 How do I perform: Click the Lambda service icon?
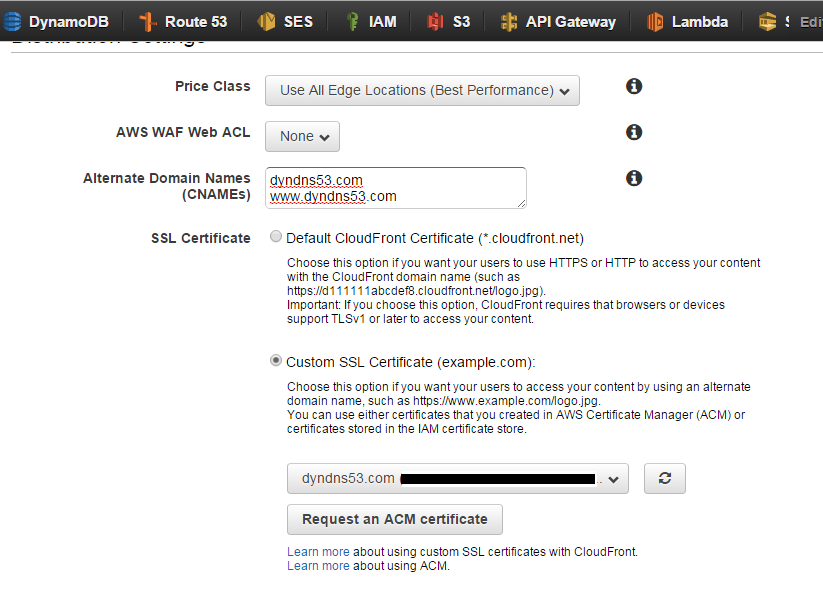(656, 21)
